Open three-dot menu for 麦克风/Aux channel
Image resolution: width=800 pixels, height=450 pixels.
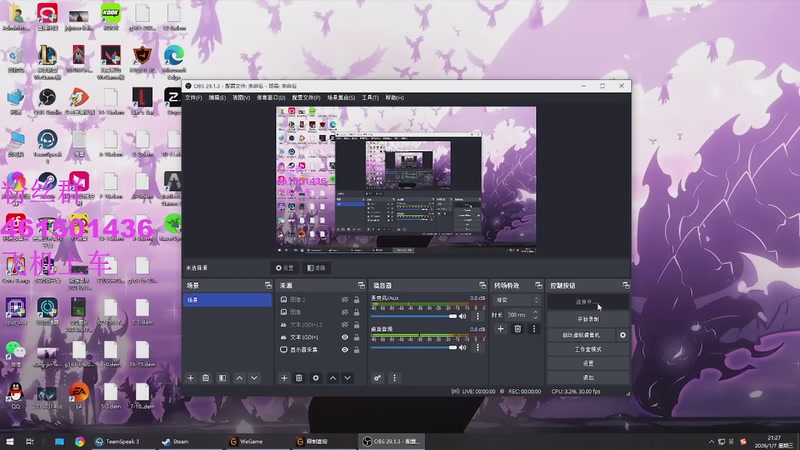pyautogui.click(x=478, y=316)
